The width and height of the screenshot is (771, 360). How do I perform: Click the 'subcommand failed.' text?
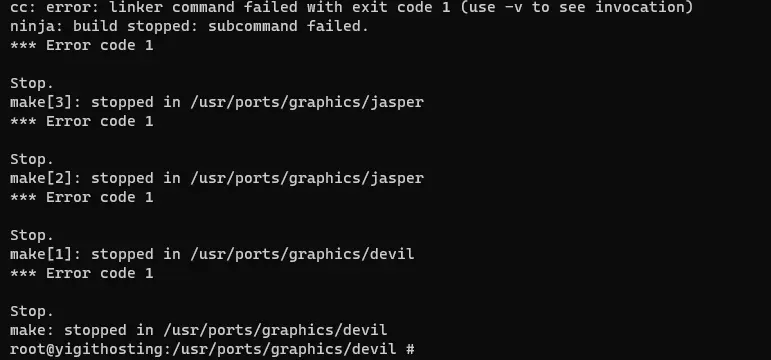coord(289,26)
